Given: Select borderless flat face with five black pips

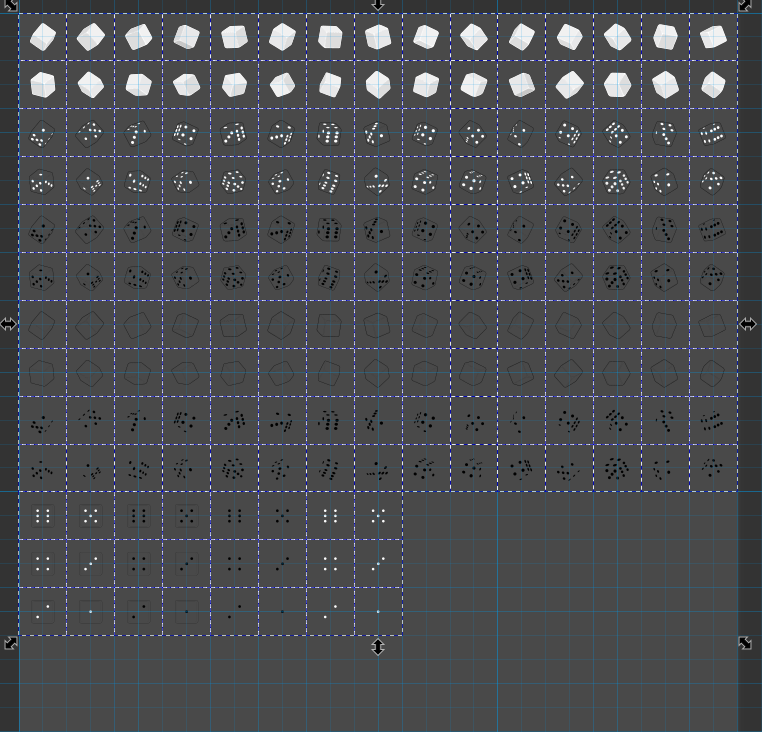Looking at the screenshot, I should click(282, 516).
